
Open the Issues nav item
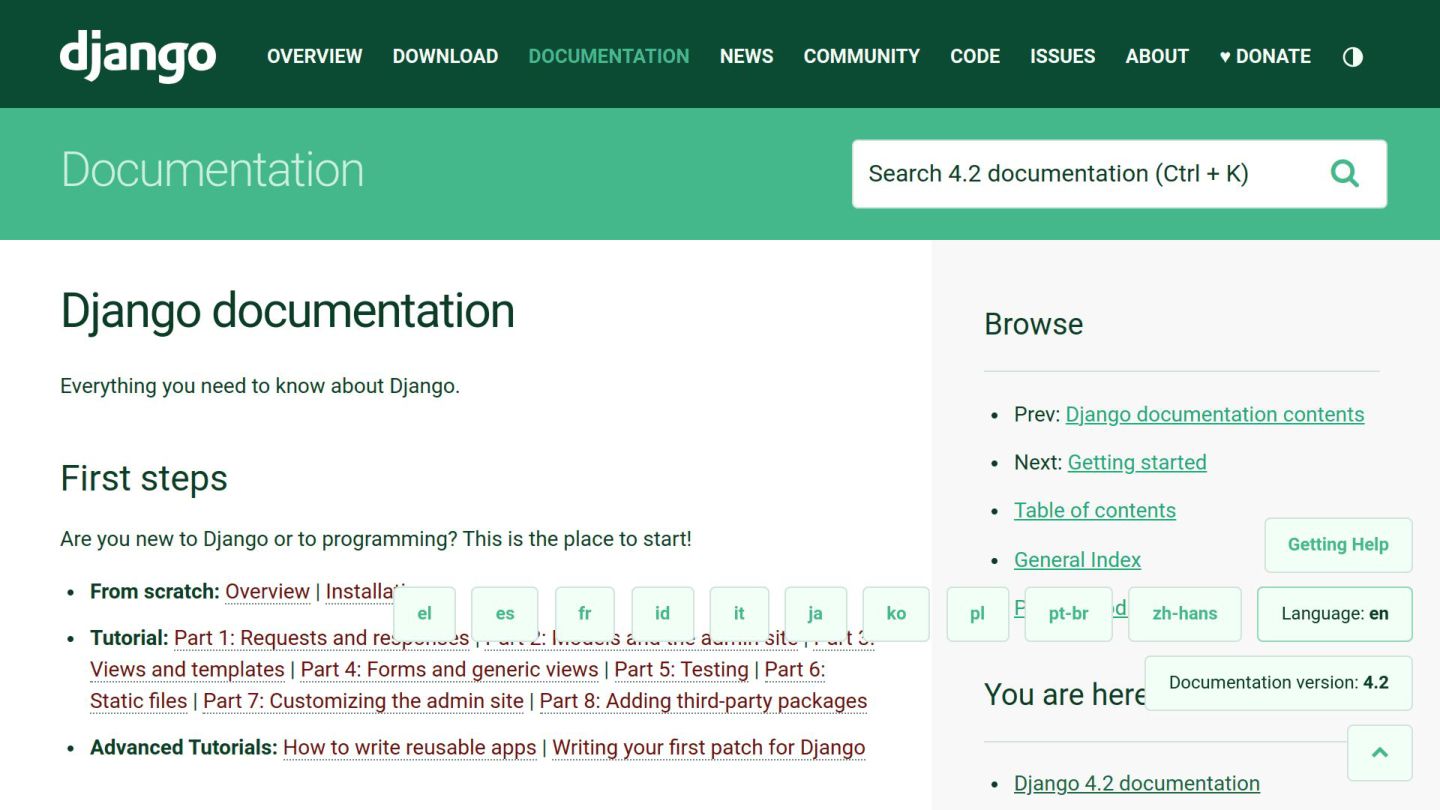click(1063, 57)
